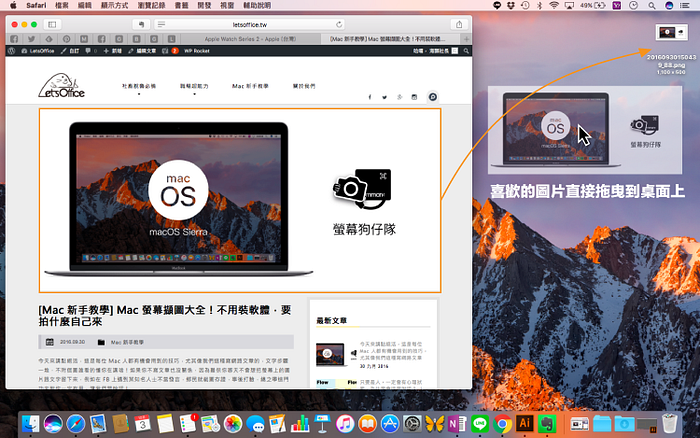Open the Mac 新手教學 navigation item

250,86
